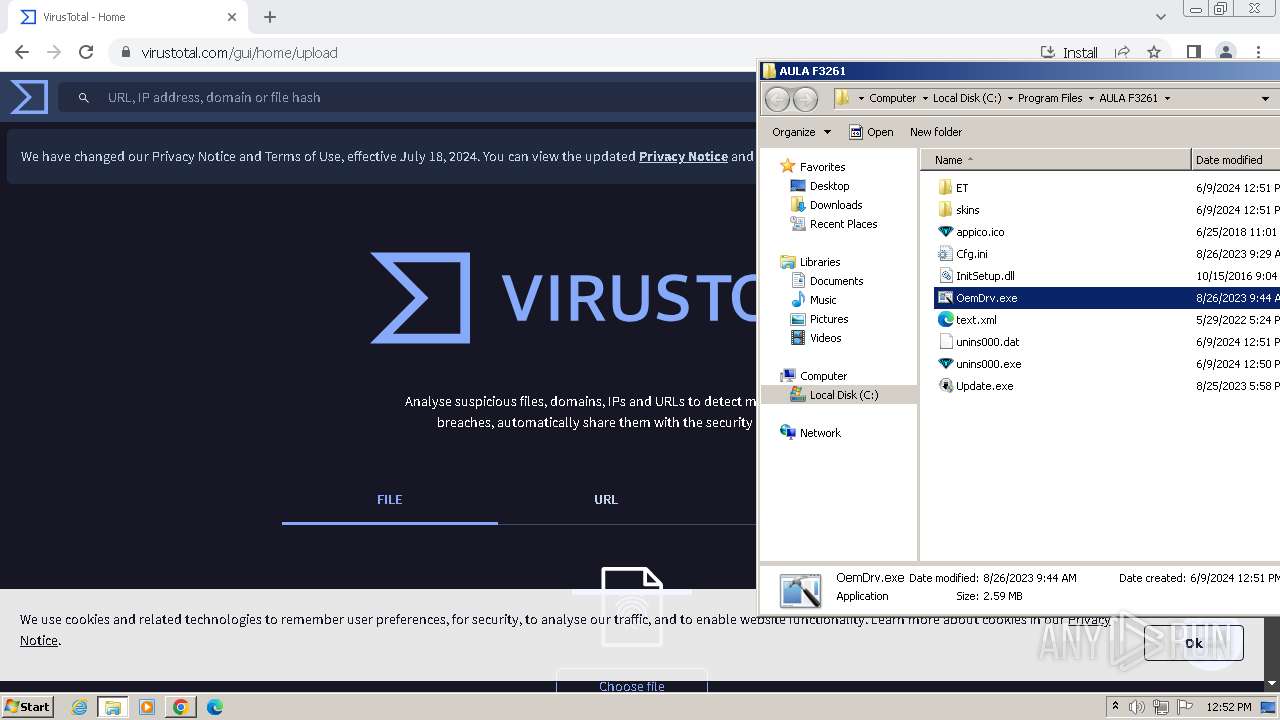Click Open in Explorer toolbar
Viewport: 1280px width, 720px height.
(871, 132)
